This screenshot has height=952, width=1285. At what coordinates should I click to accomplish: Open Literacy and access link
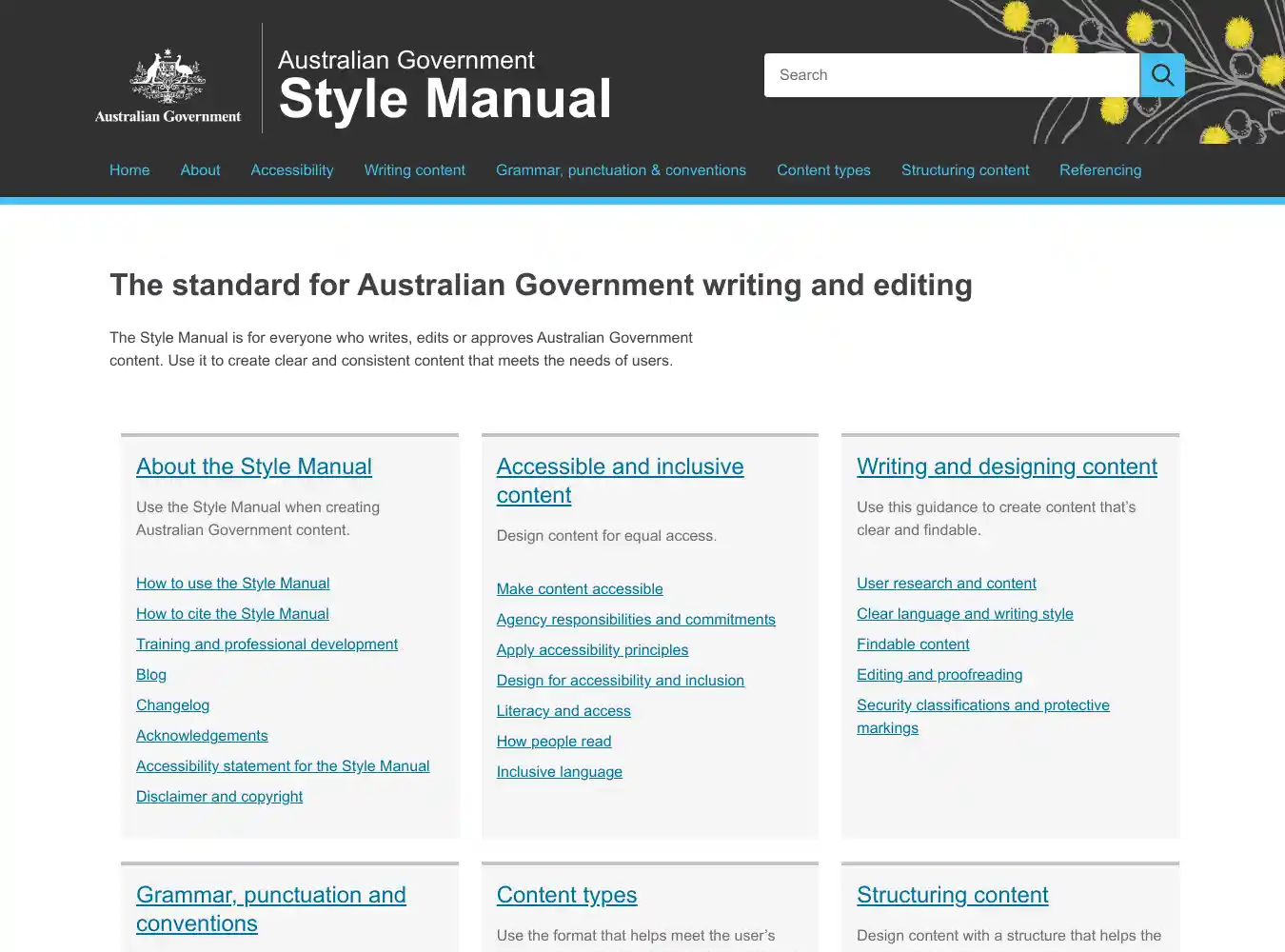[x=563, y=711]
